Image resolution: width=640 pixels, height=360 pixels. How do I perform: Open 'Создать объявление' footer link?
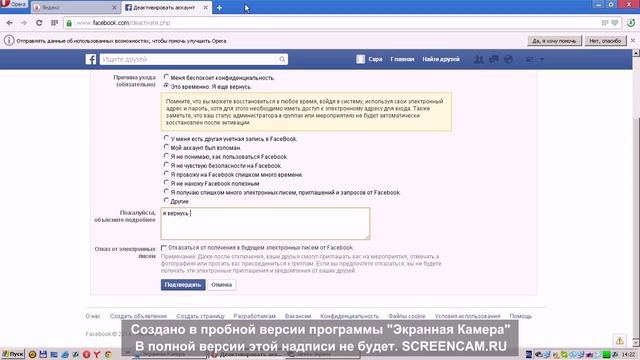pyautogui.click(x=138, y=316)
